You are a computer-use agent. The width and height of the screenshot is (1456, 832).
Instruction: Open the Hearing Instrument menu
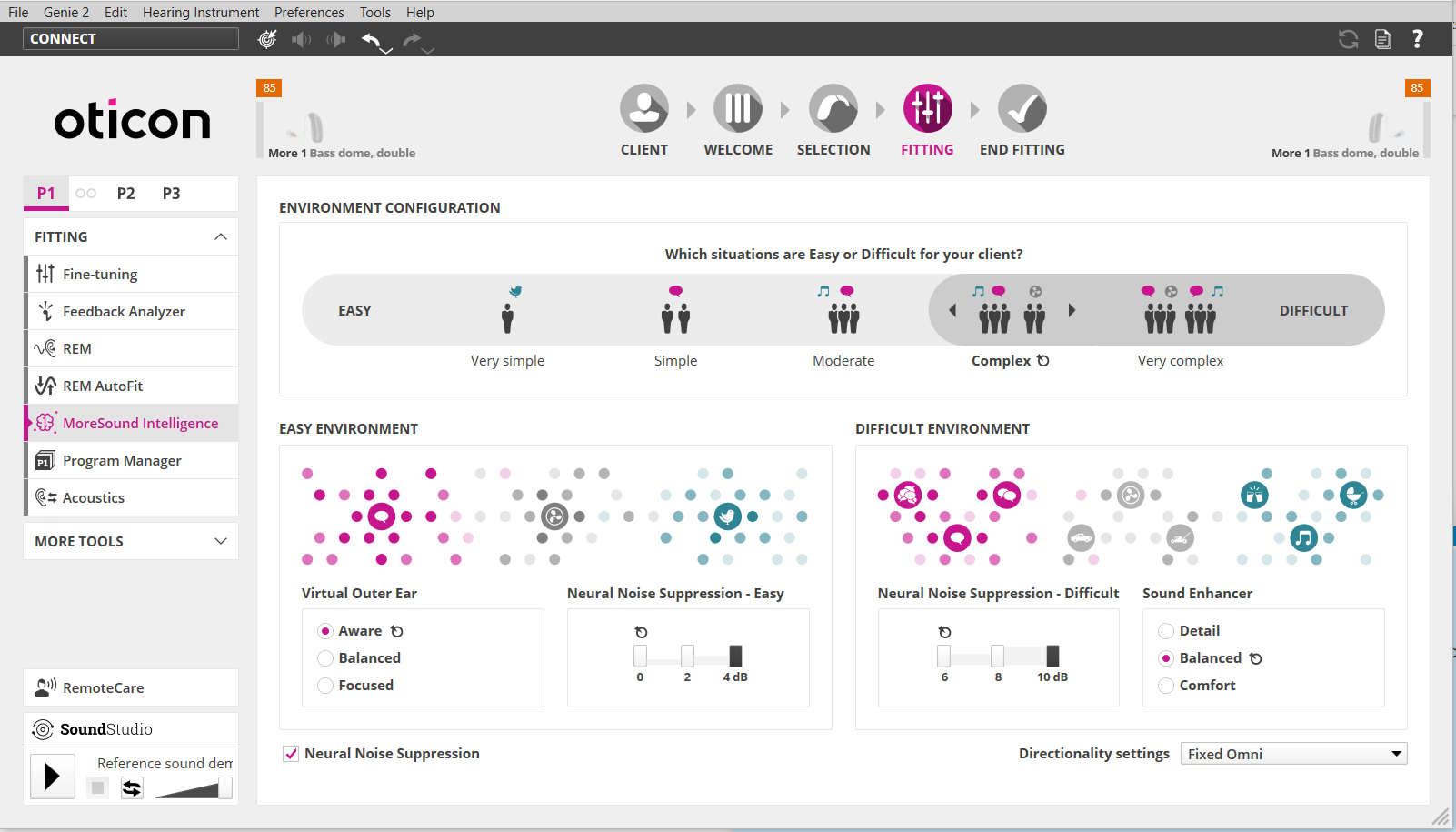[x=200, y=12]
